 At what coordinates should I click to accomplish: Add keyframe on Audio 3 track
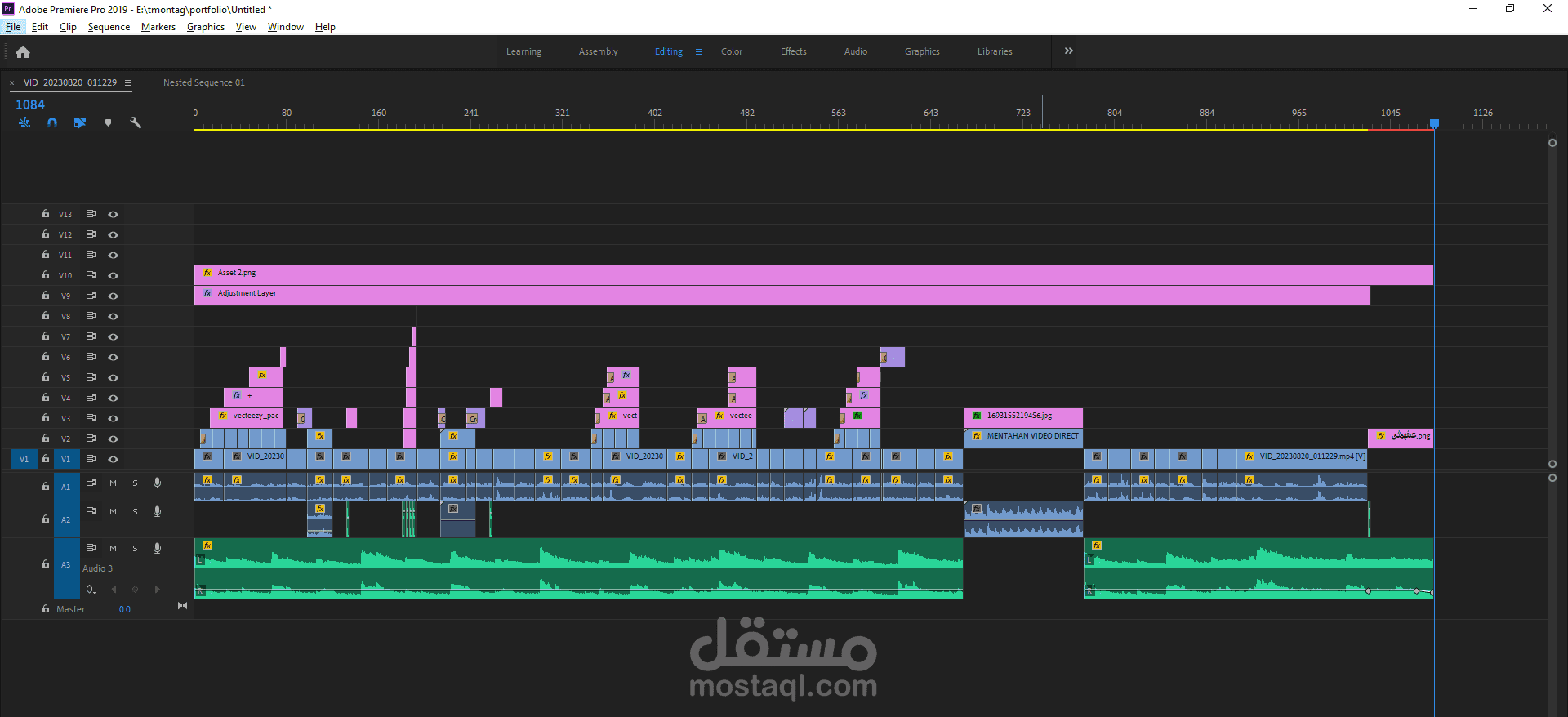click(x=136, y=589)
